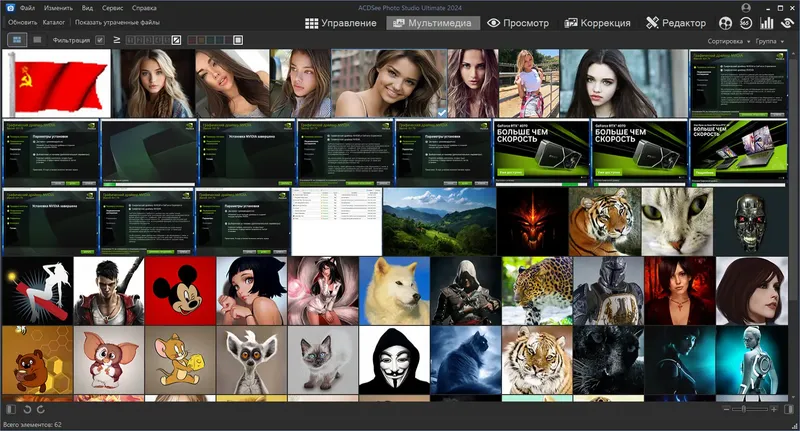Toggle the unrated filter box
Viewport: 800px width, 431px height.
click(176, 40)
